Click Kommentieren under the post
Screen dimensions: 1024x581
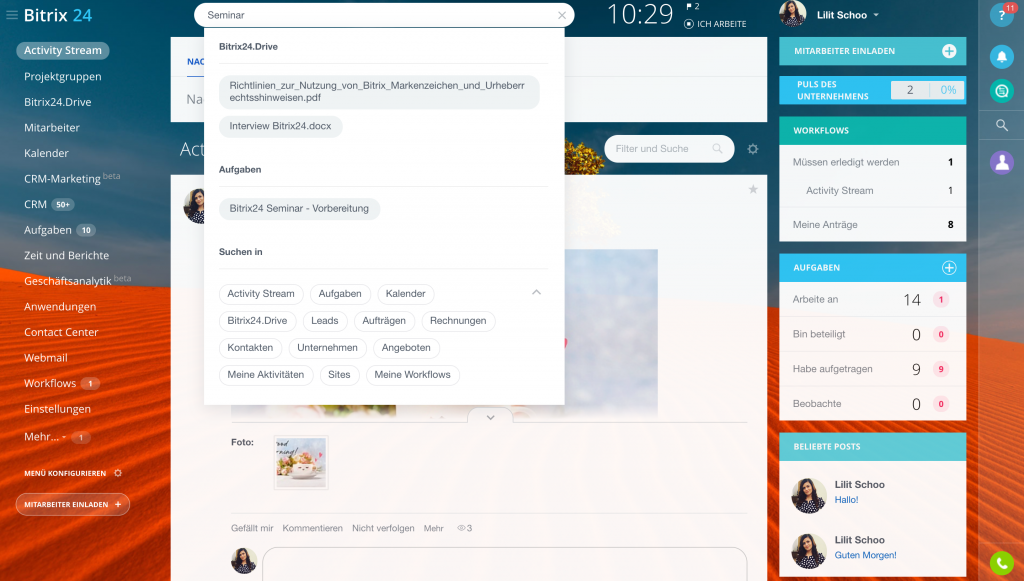[313, 528]
